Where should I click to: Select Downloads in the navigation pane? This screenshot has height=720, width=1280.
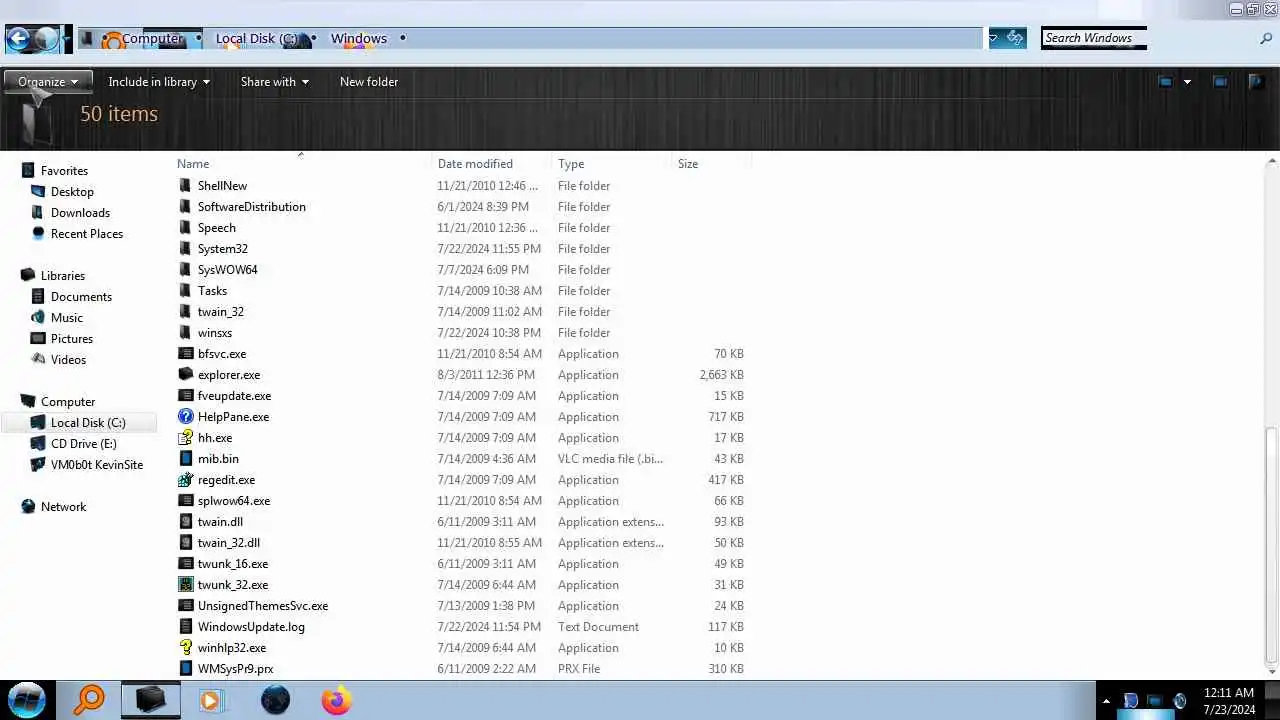pyautogui.click(x=80, y=213)
